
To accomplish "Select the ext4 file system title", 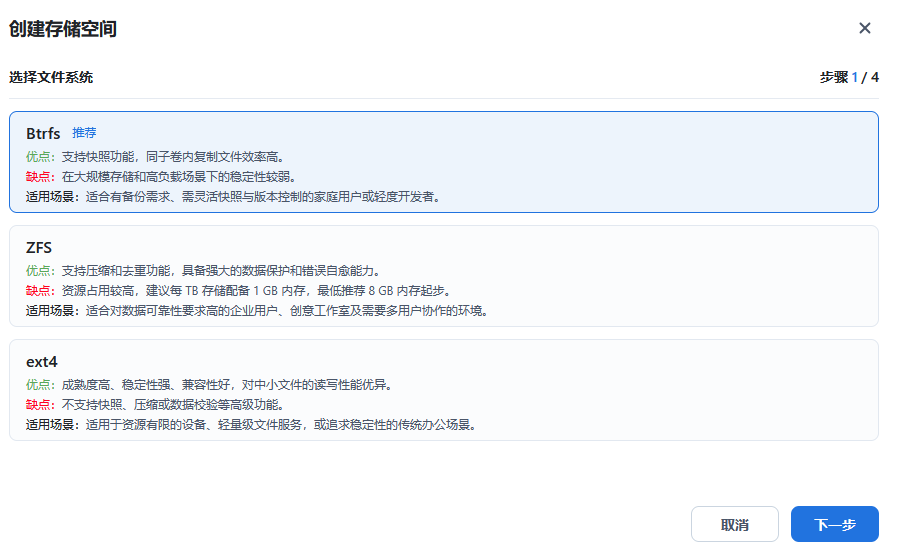I will point(42,362).
